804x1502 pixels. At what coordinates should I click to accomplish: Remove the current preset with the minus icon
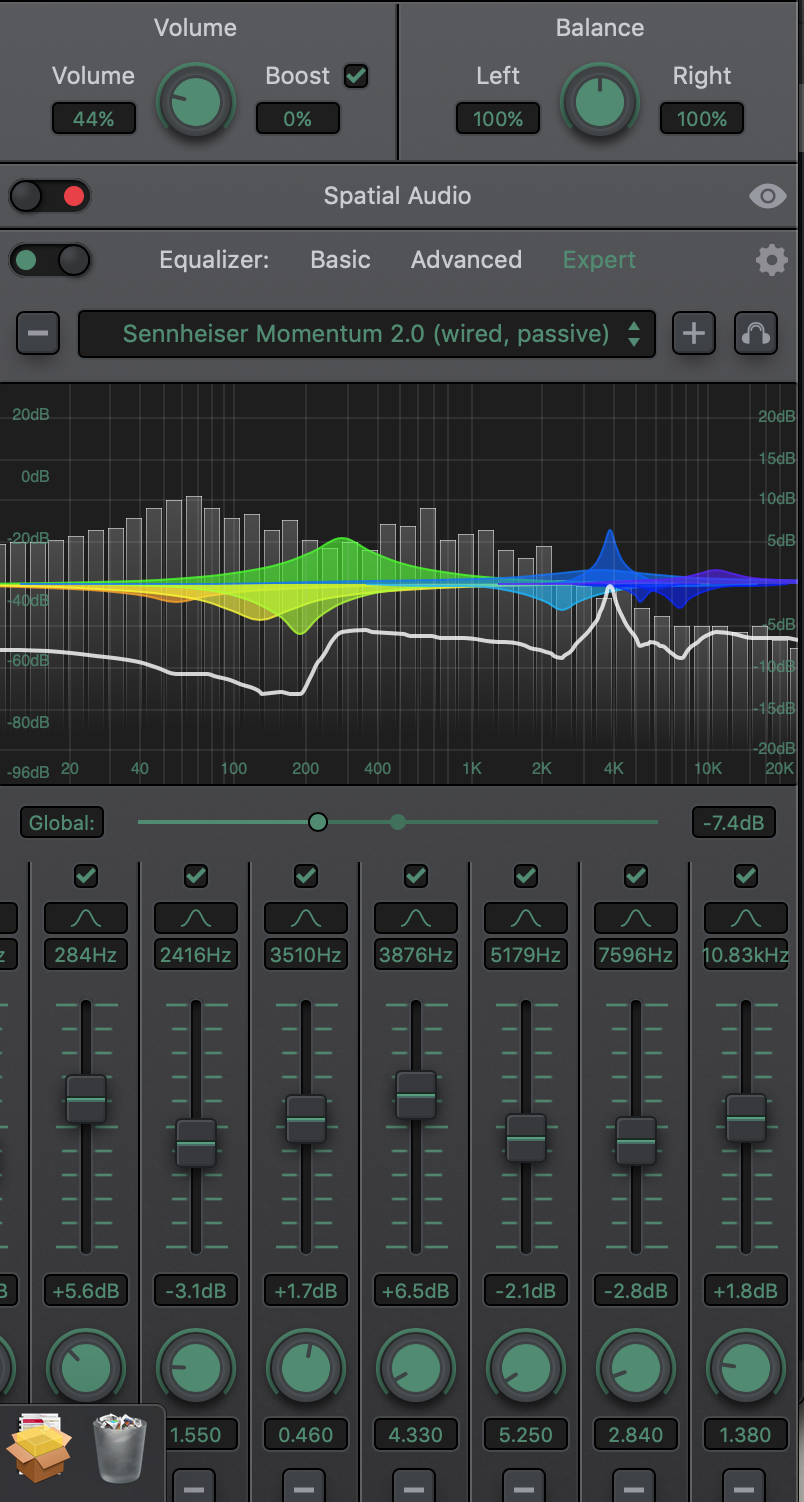[38, 333]
